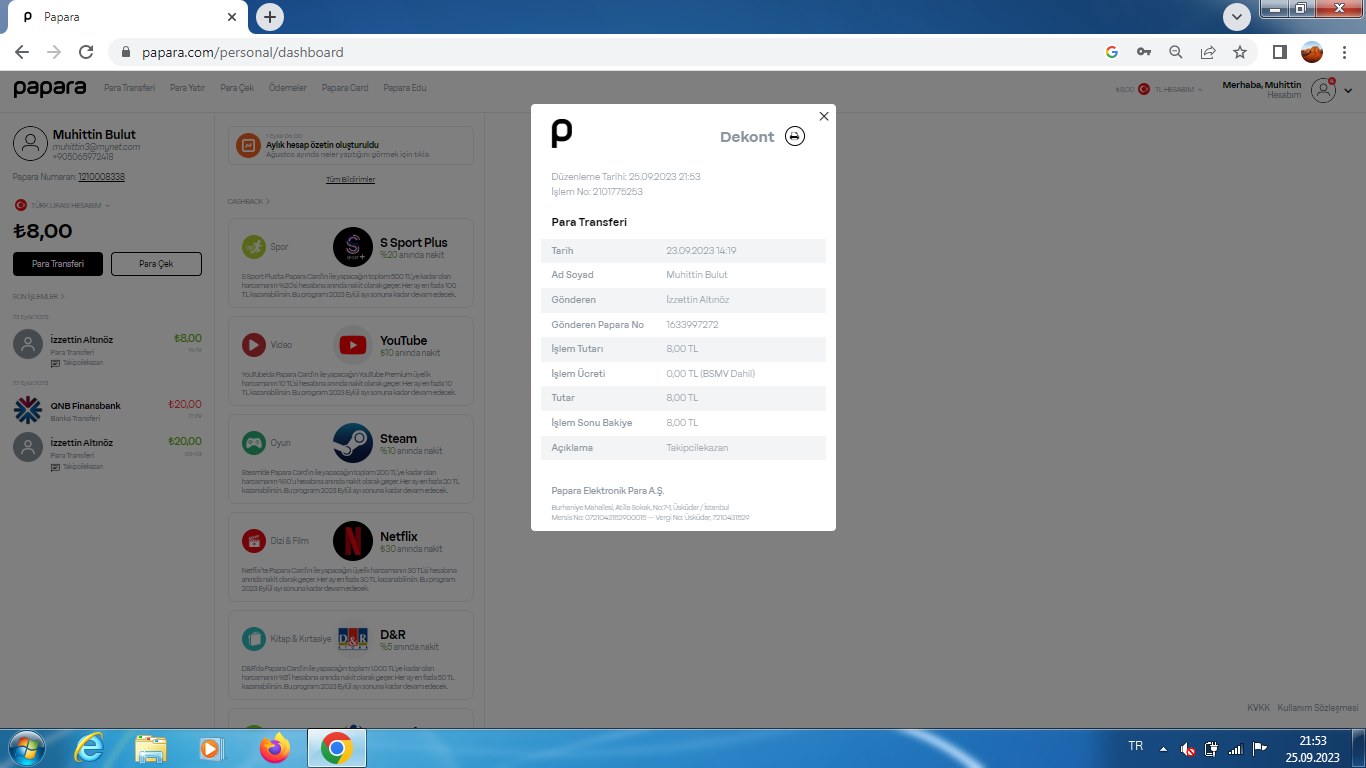Expand Türk Lirası Hesabım account selector
The image size is (1366, 768).
[x=62, y=205]
